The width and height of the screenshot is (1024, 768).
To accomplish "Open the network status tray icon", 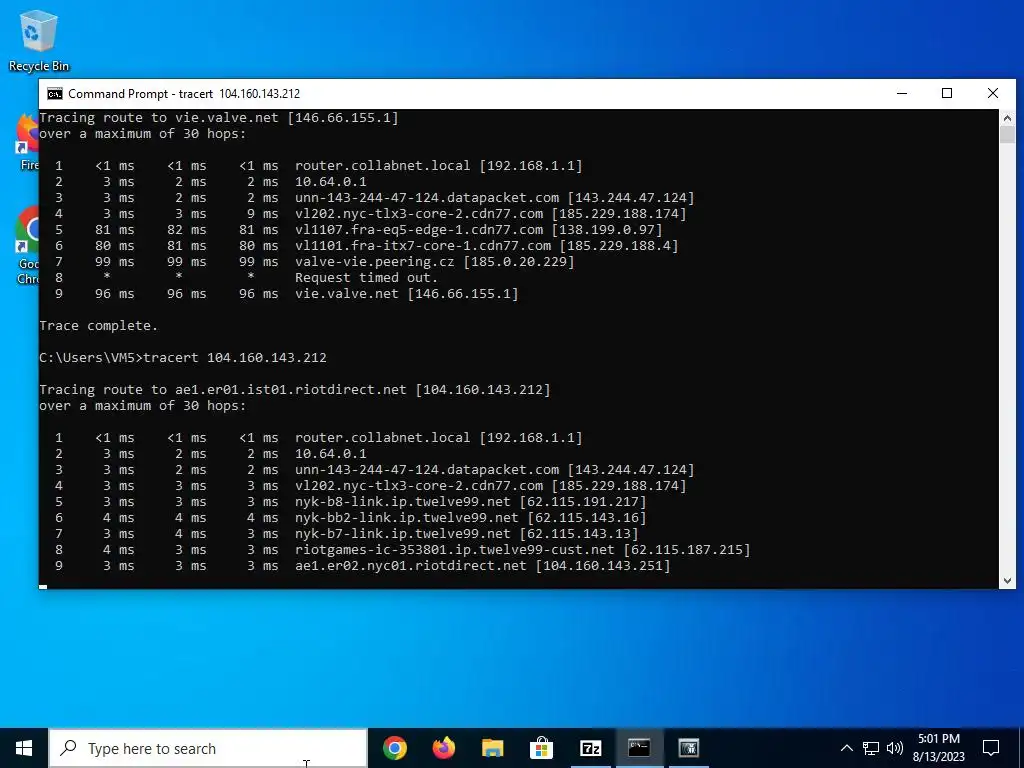I will click(x=871, y=748).
